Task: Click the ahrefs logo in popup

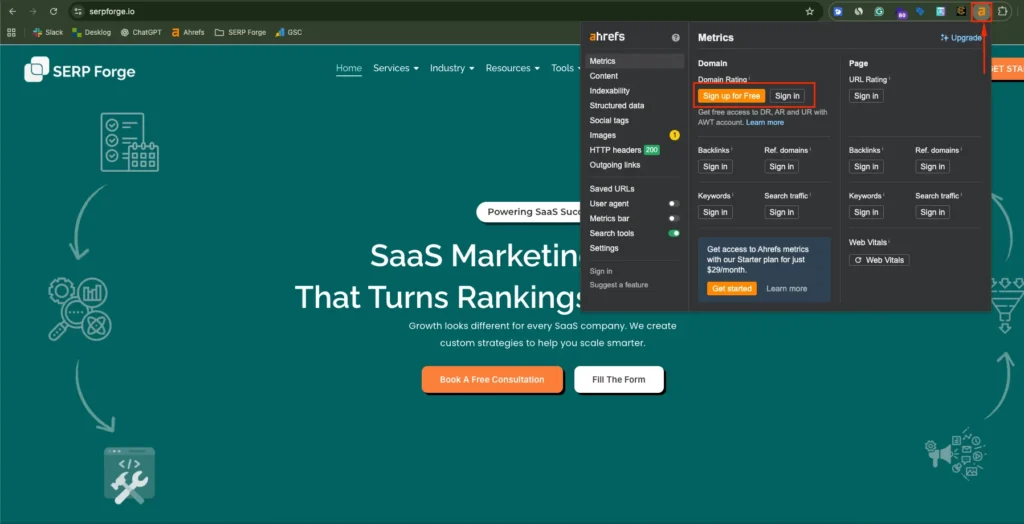Action: tap(607, 37)
